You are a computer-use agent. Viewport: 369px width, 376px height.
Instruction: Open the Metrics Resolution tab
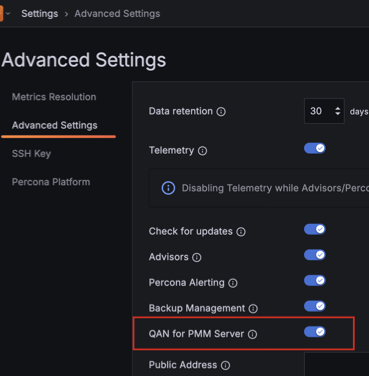pyautogui.click(x=54, y=97)
